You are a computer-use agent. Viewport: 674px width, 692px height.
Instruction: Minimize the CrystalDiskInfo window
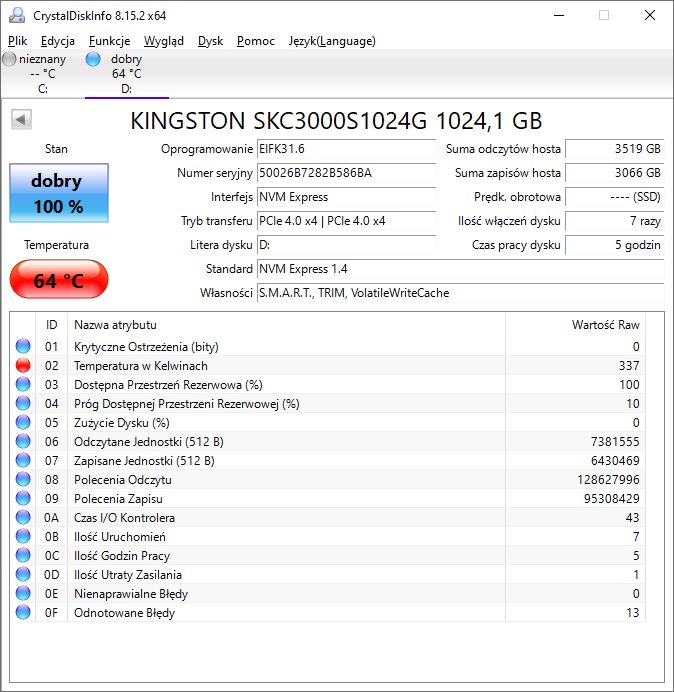pyautogui.click(x=559, y=15)
